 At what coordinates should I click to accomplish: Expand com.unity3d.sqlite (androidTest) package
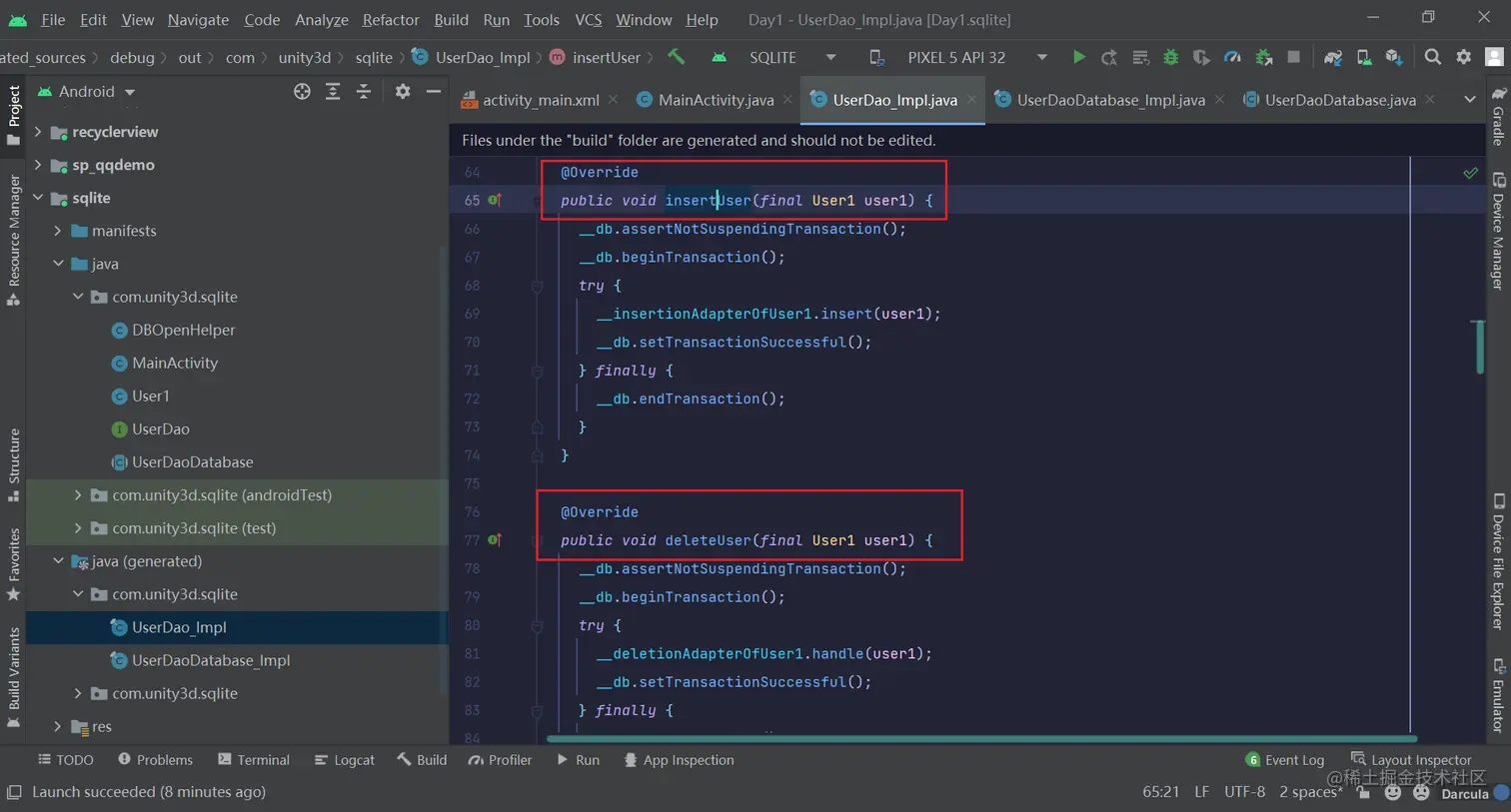click(x=78, y=494)
